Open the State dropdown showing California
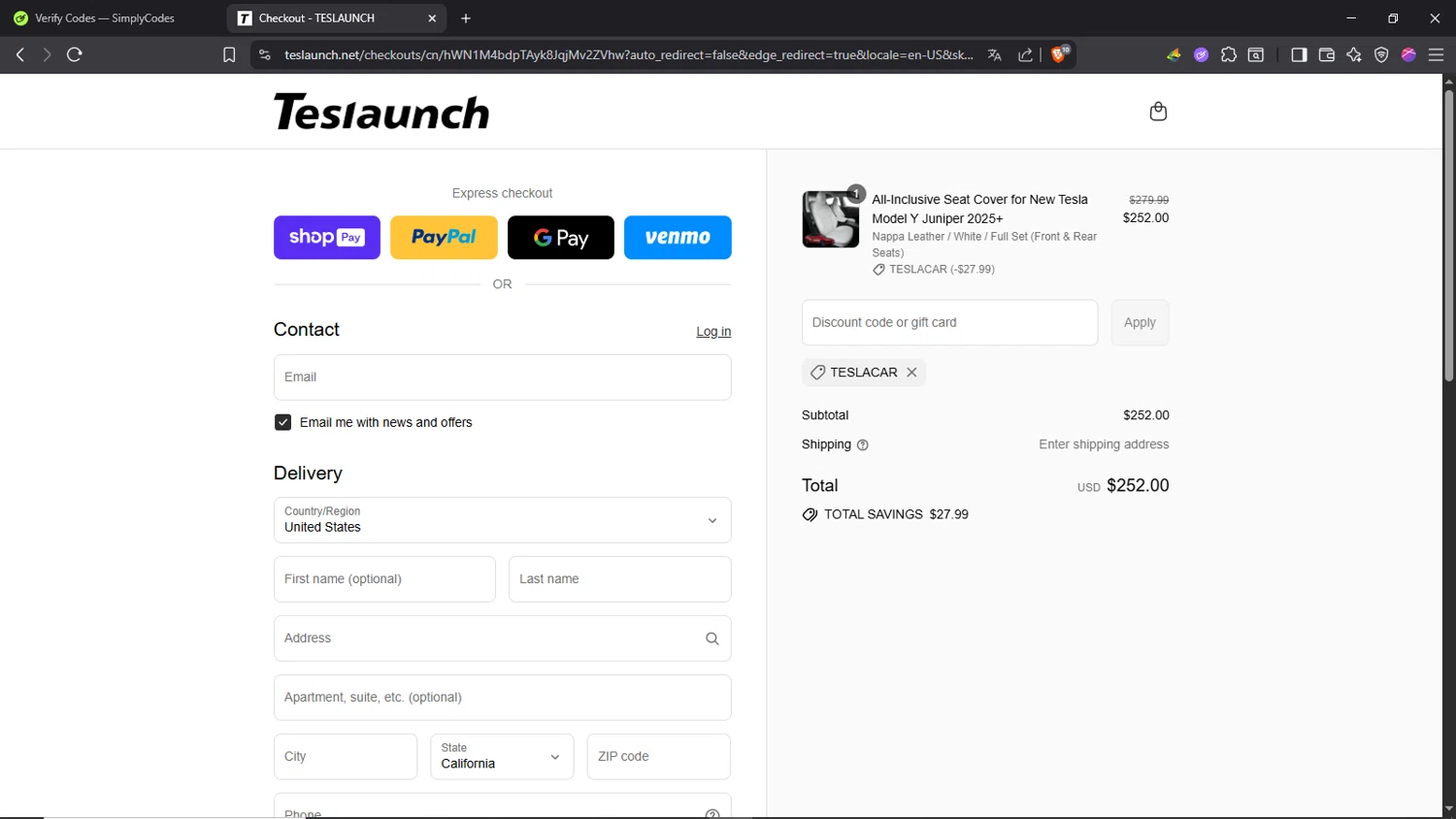1456x819 pixels. coord(502,757)
